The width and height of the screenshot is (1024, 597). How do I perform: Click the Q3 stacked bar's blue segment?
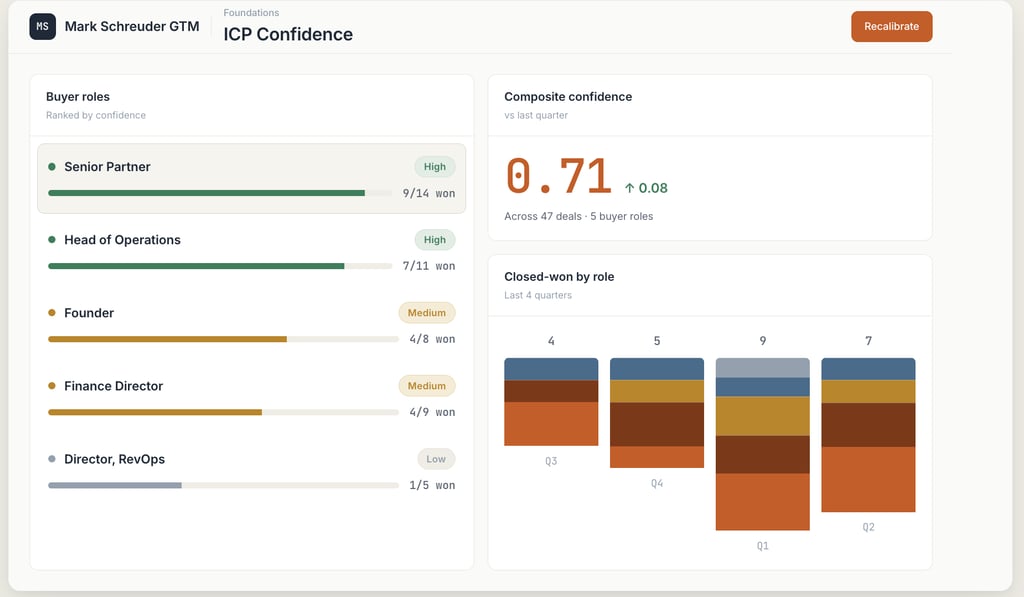551,369
